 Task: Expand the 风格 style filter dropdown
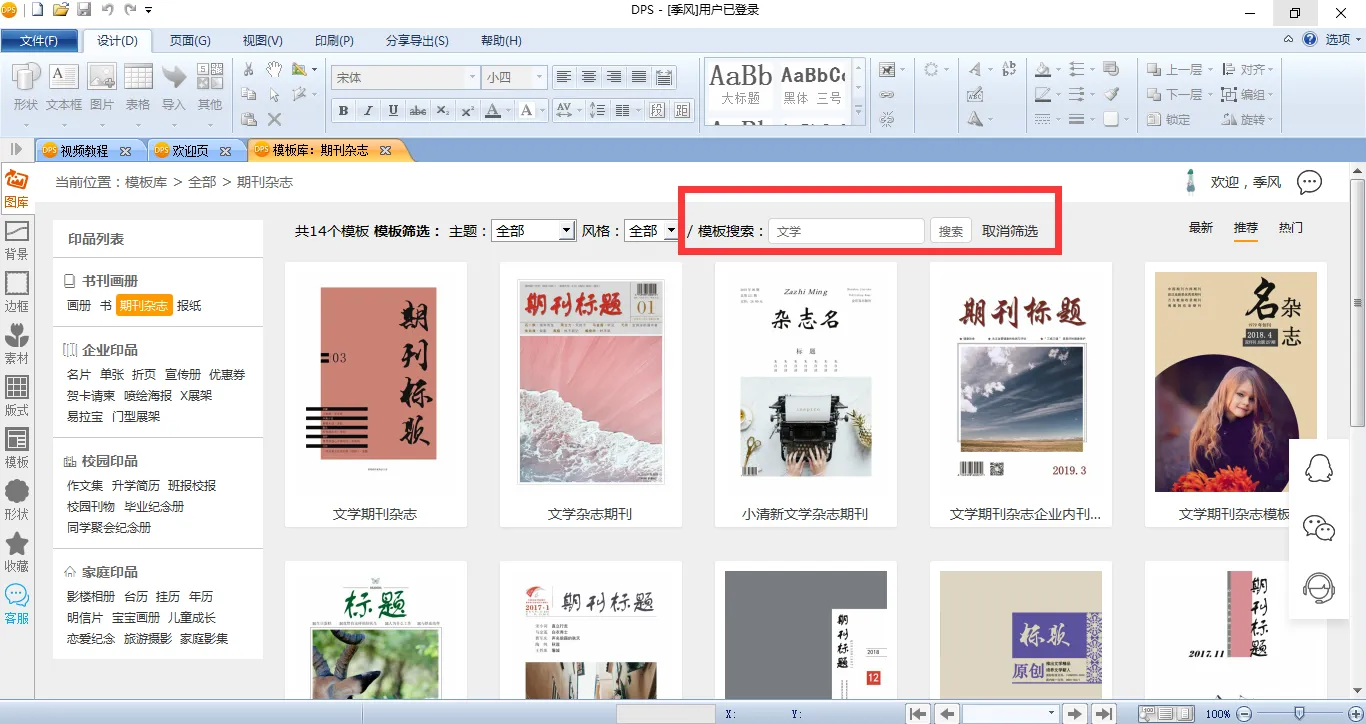pyautogui.click(x=670, y=231)
